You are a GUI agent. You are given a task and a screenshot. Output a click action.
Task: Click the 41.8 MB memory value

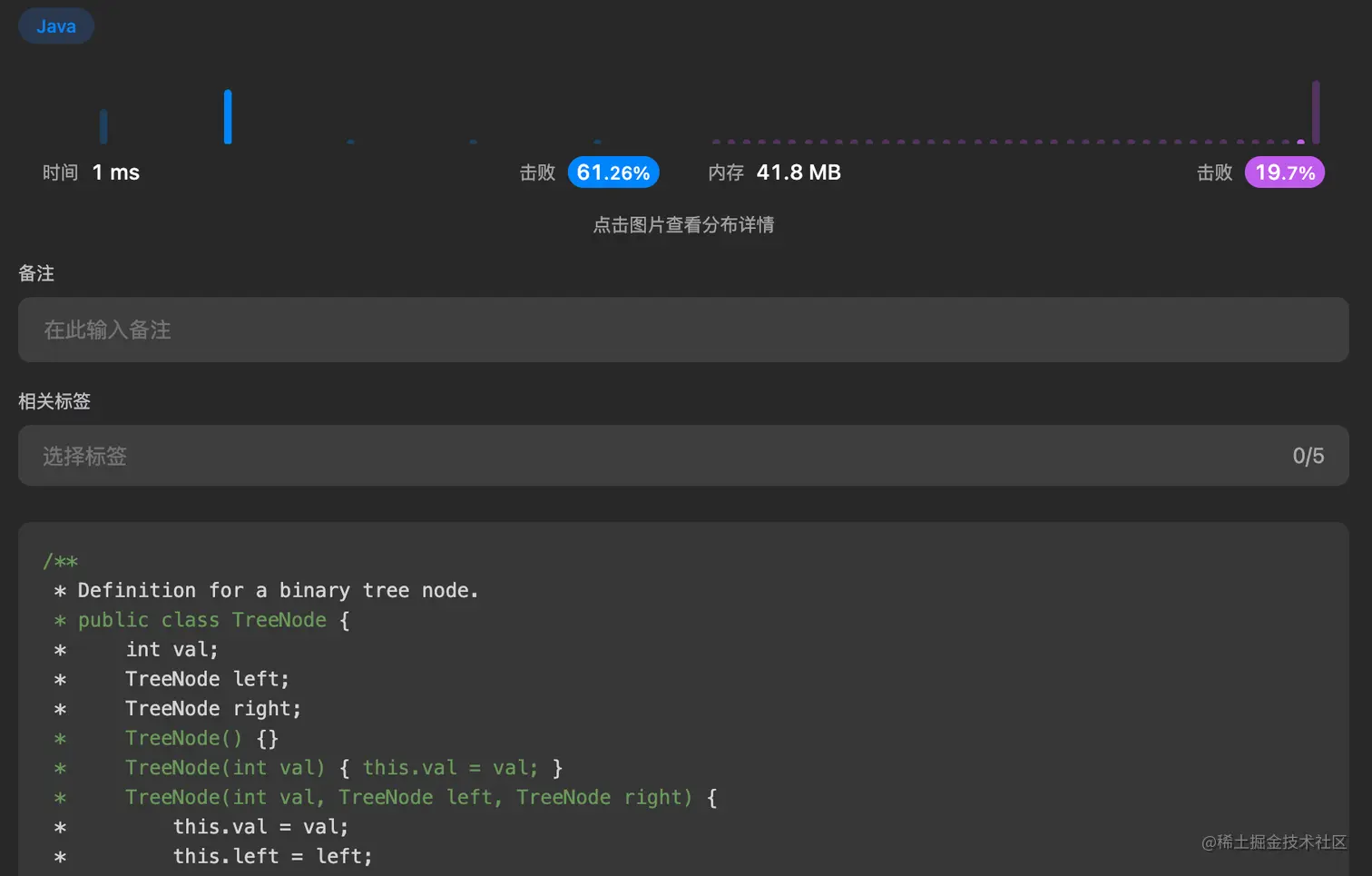coord(799,172)
